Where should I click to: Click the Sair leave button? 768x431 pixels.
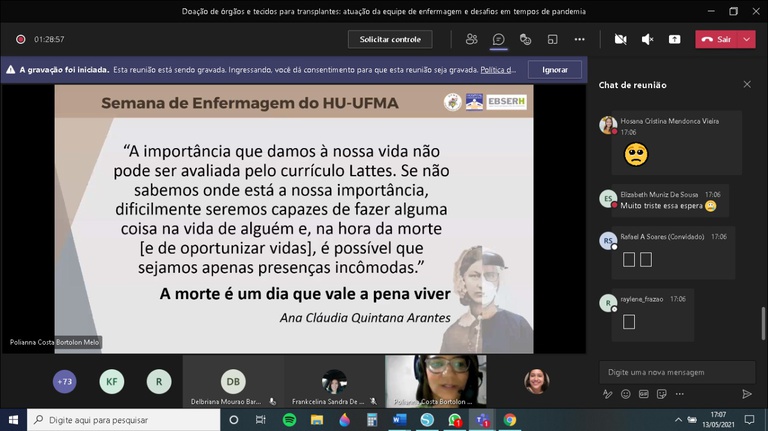coord(717,39)
